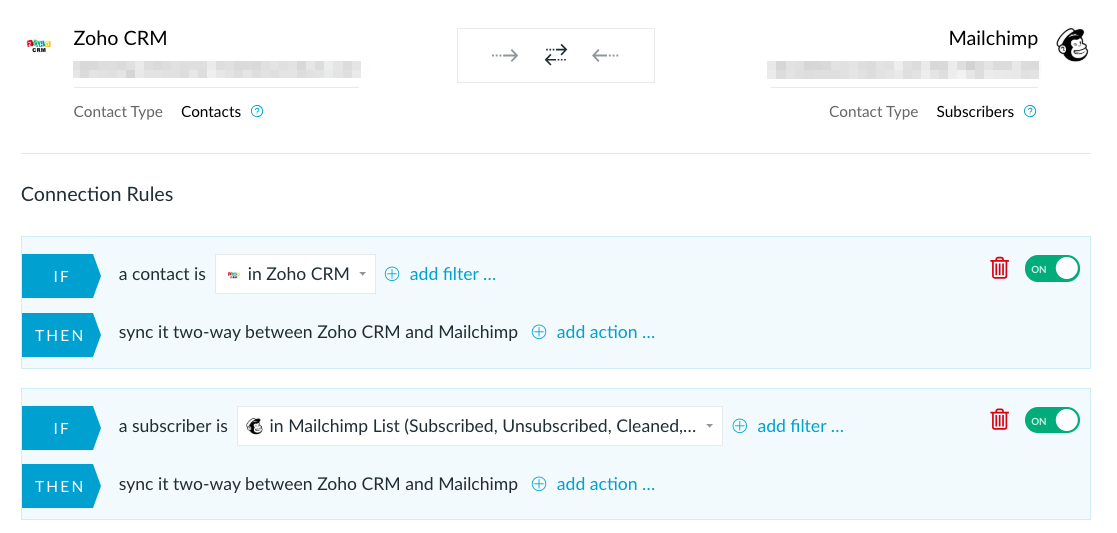
Task: Click the Contacts contact type value
Action: click(211, 112)
